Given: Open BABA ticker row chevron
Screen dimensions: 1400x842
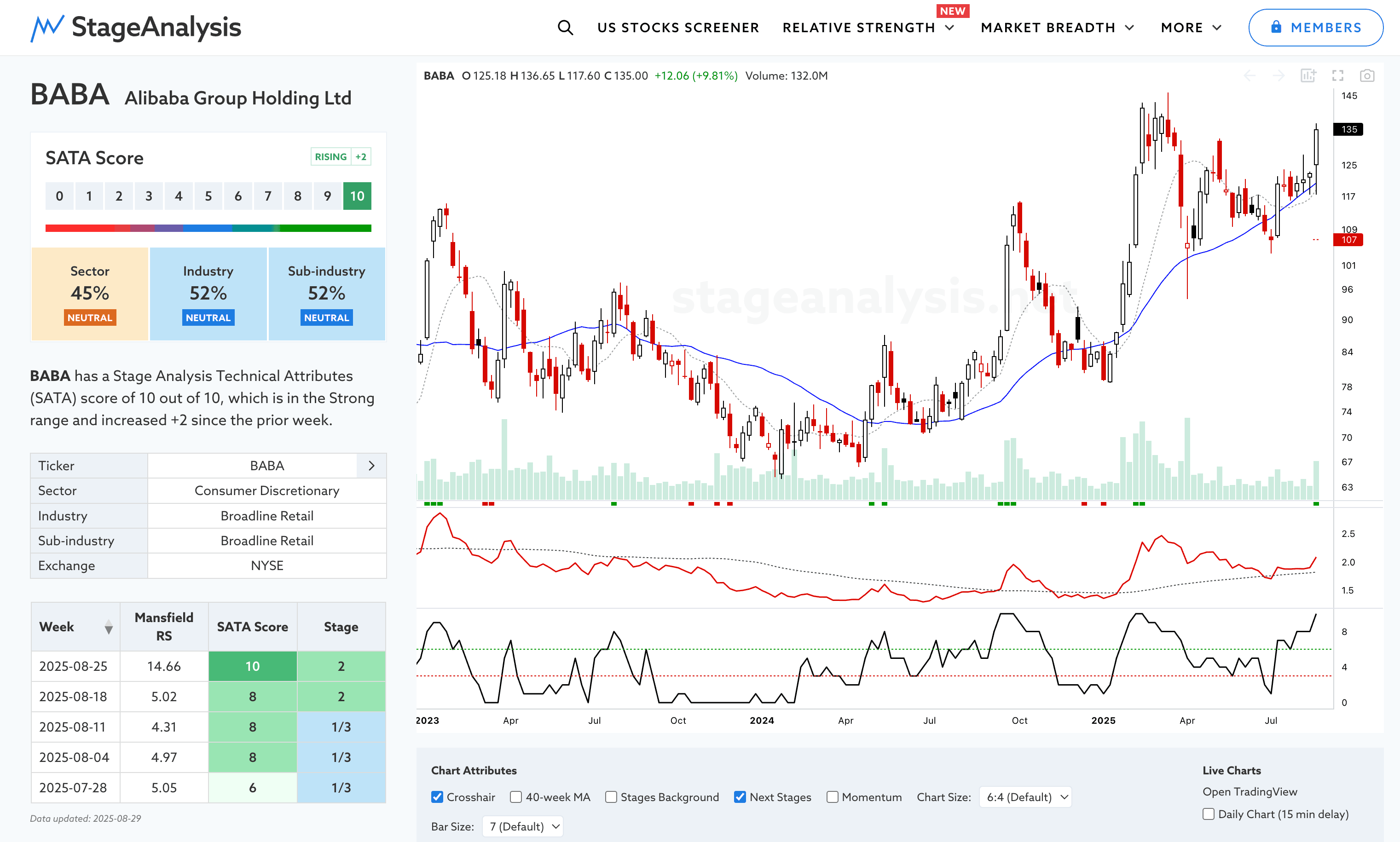Looking at the screenshot, I should pos(372,466).
